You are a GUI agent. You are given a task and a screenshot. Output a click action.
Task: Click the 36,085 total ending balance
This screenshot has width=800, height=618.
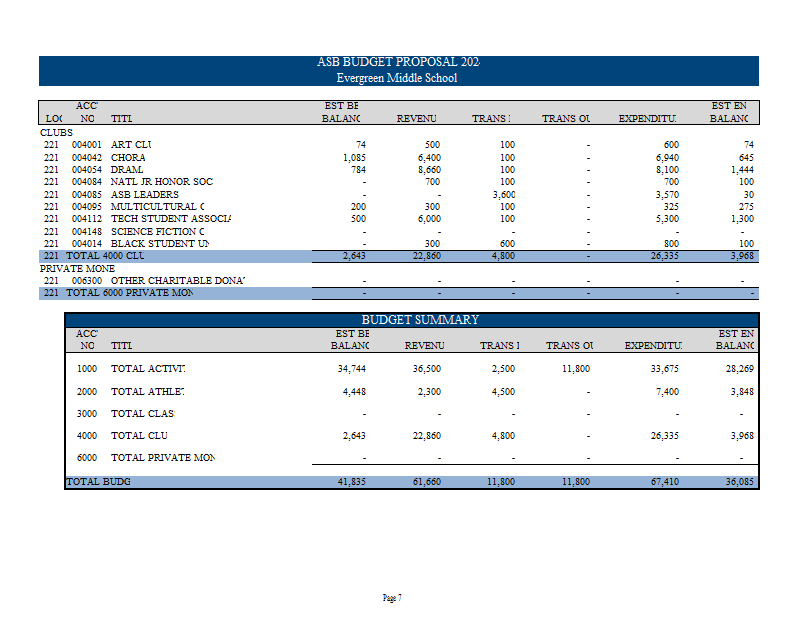(740, 482)
